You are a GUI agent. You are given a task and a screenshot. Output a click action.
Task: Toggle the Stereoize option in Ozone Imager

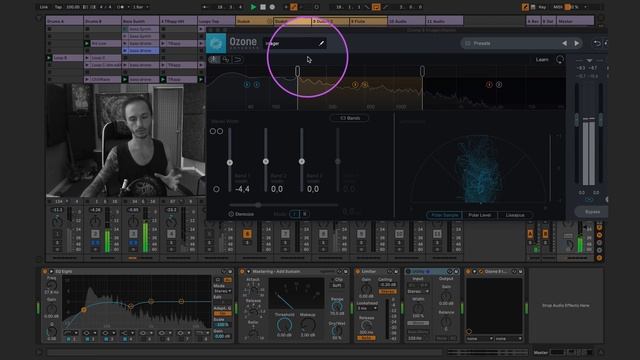point(231,214)
